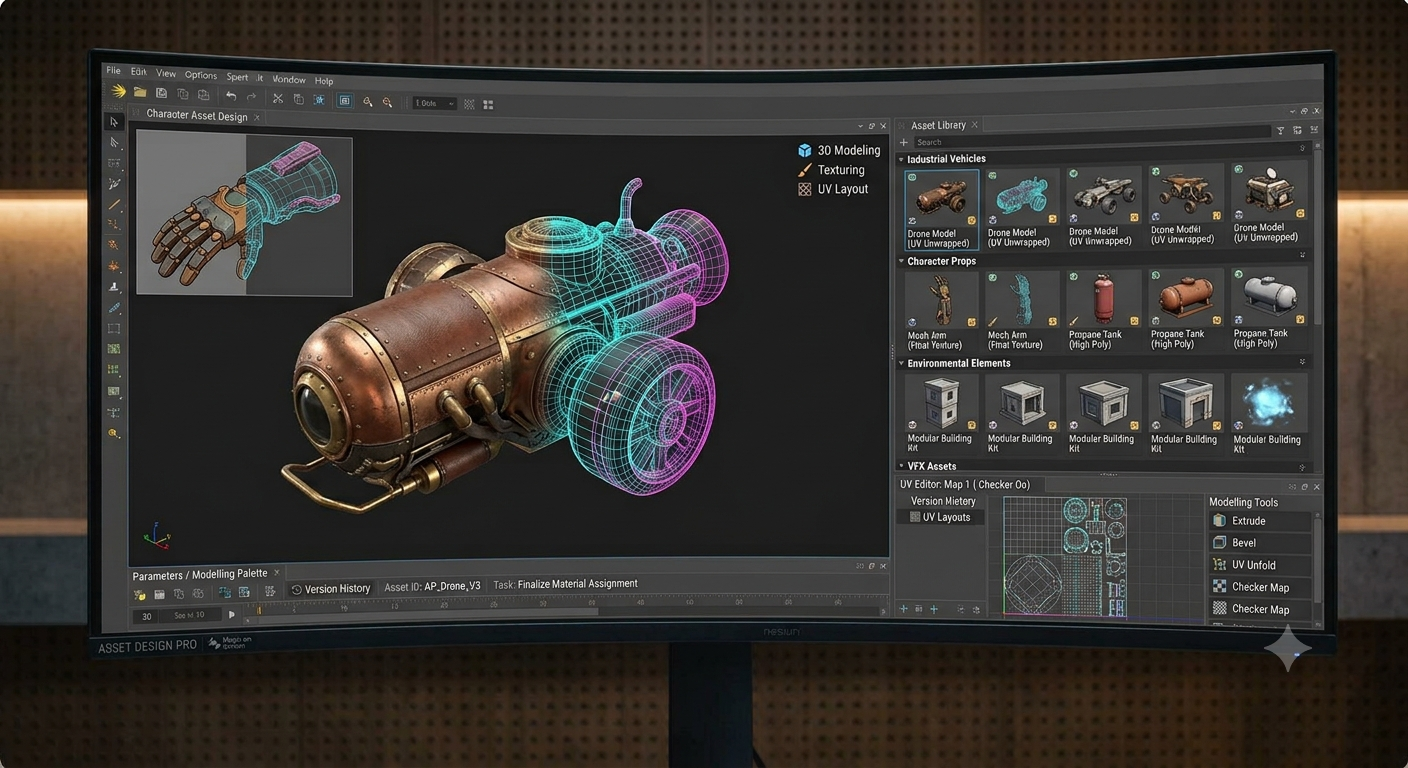Collapse the Industrial Vehicles section

[x=901, y=159]
